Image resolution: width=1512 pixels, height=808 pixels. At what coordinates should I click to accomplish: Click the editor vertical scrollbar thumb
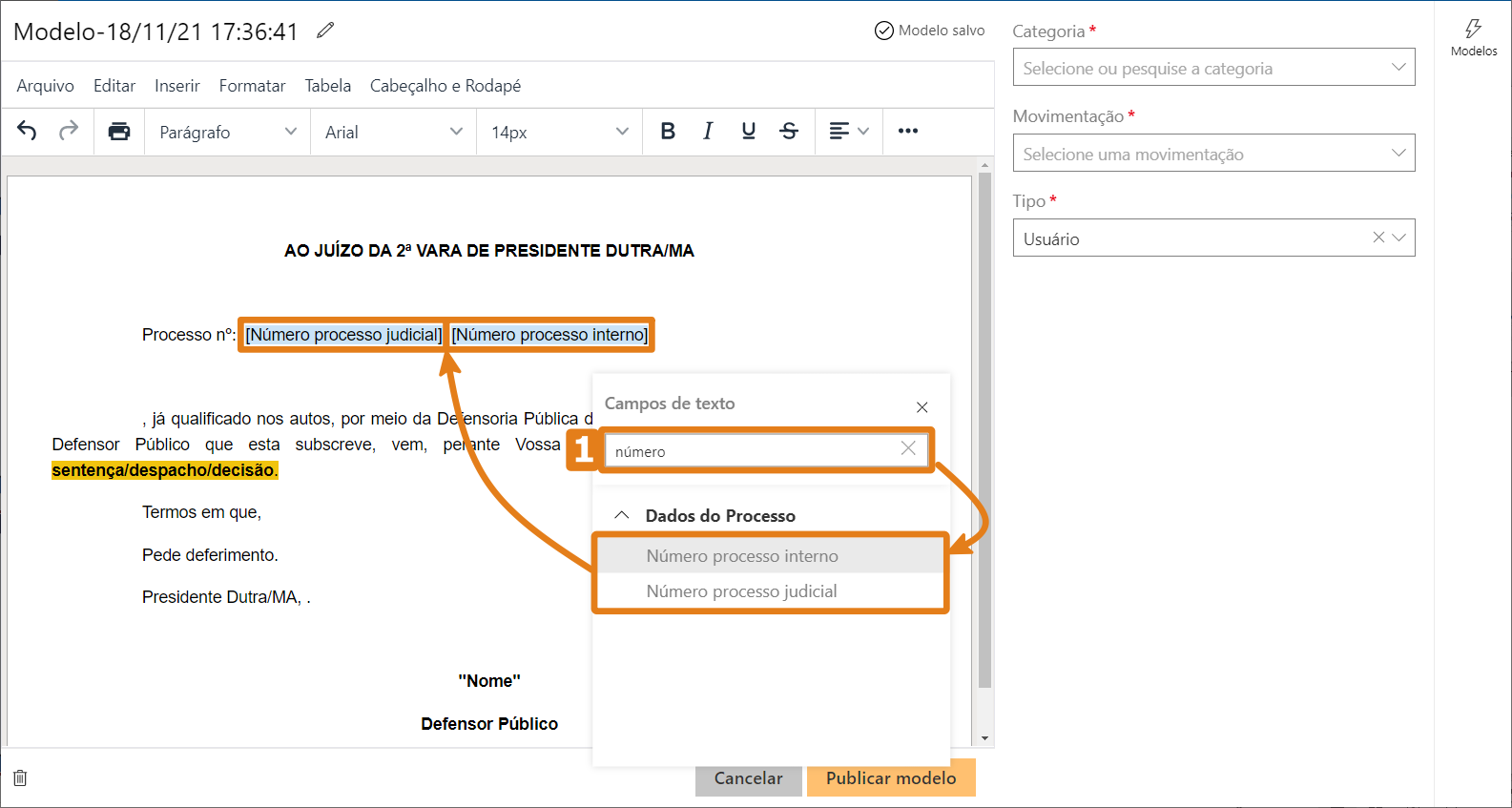point(984,429)
